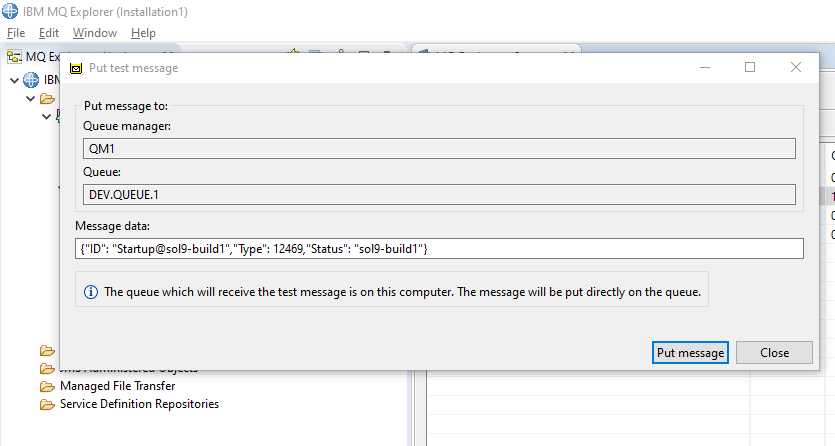
Task: Click the Queue manager field showing QM1
Action: (439, 148)
